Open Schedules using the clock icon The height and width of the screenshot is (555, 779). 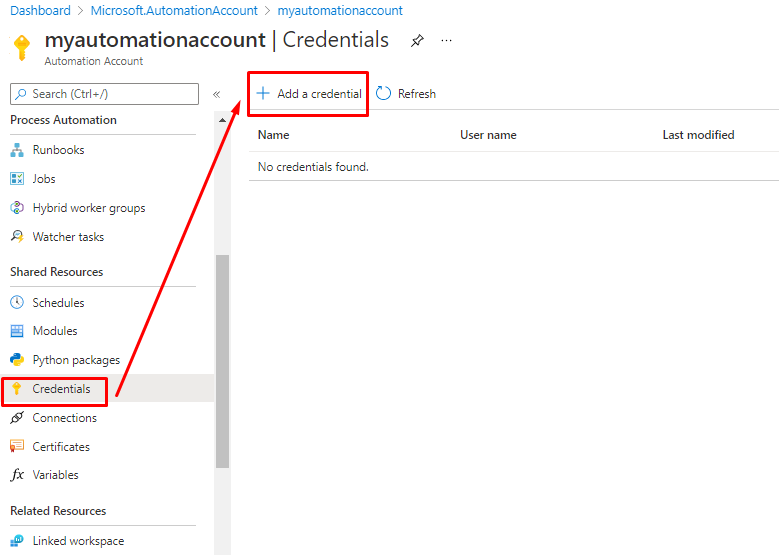coord(17,303)
